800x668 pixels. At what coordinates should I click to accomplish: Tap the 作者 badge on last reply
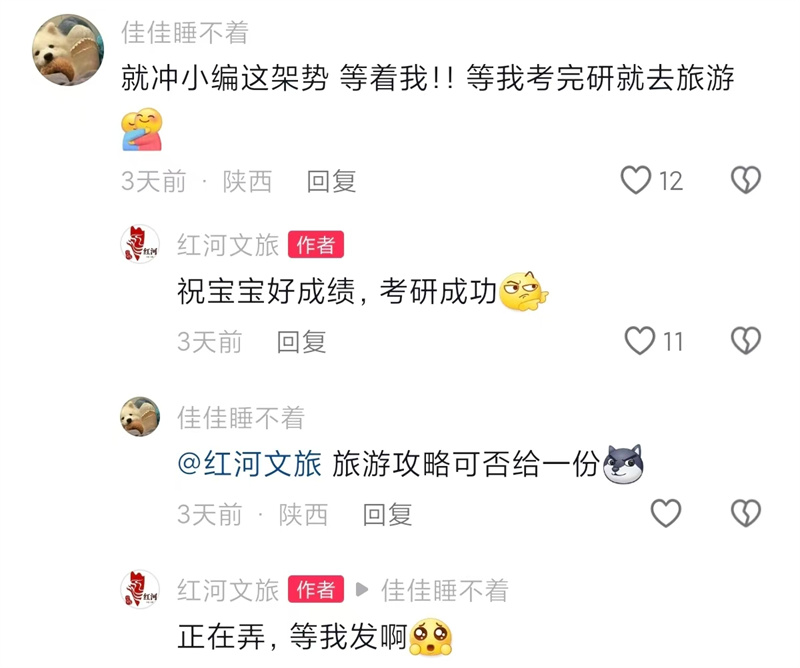pos(316,589)
